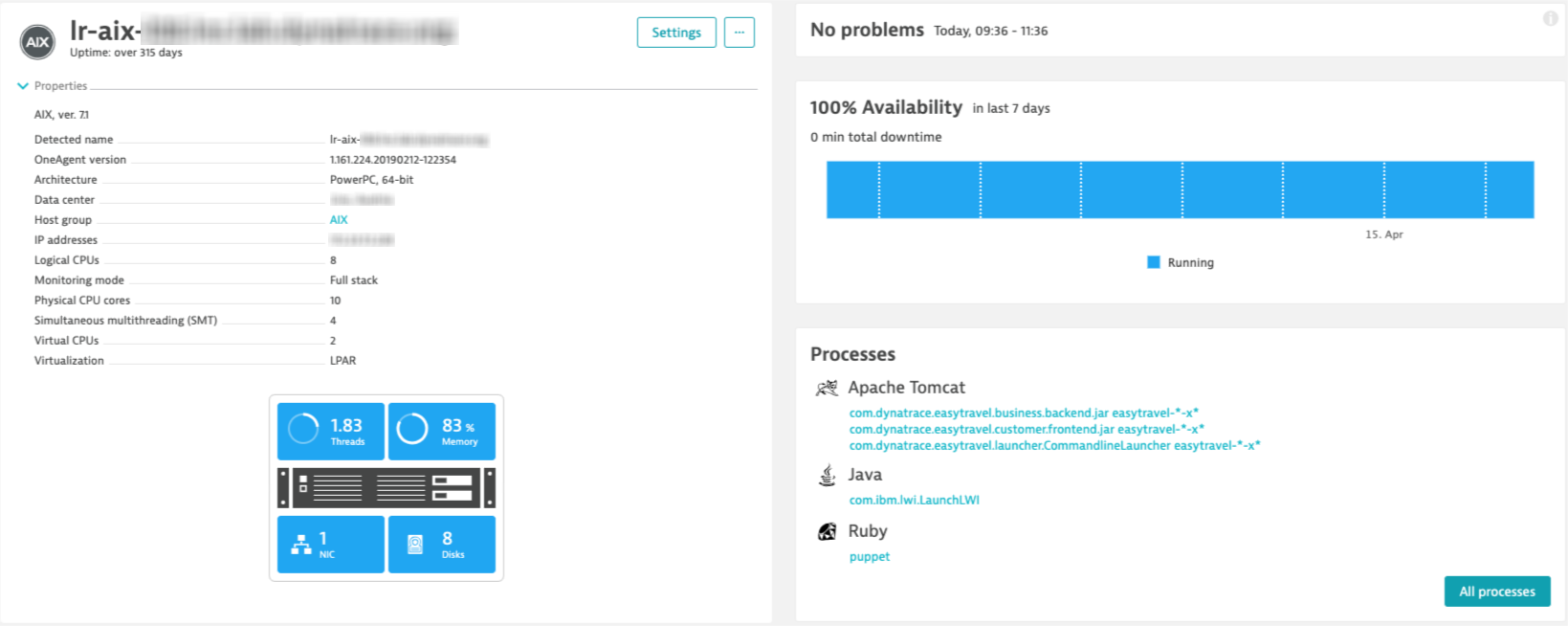Click the Threads circular gauge icon

click(x=303, y=429)
